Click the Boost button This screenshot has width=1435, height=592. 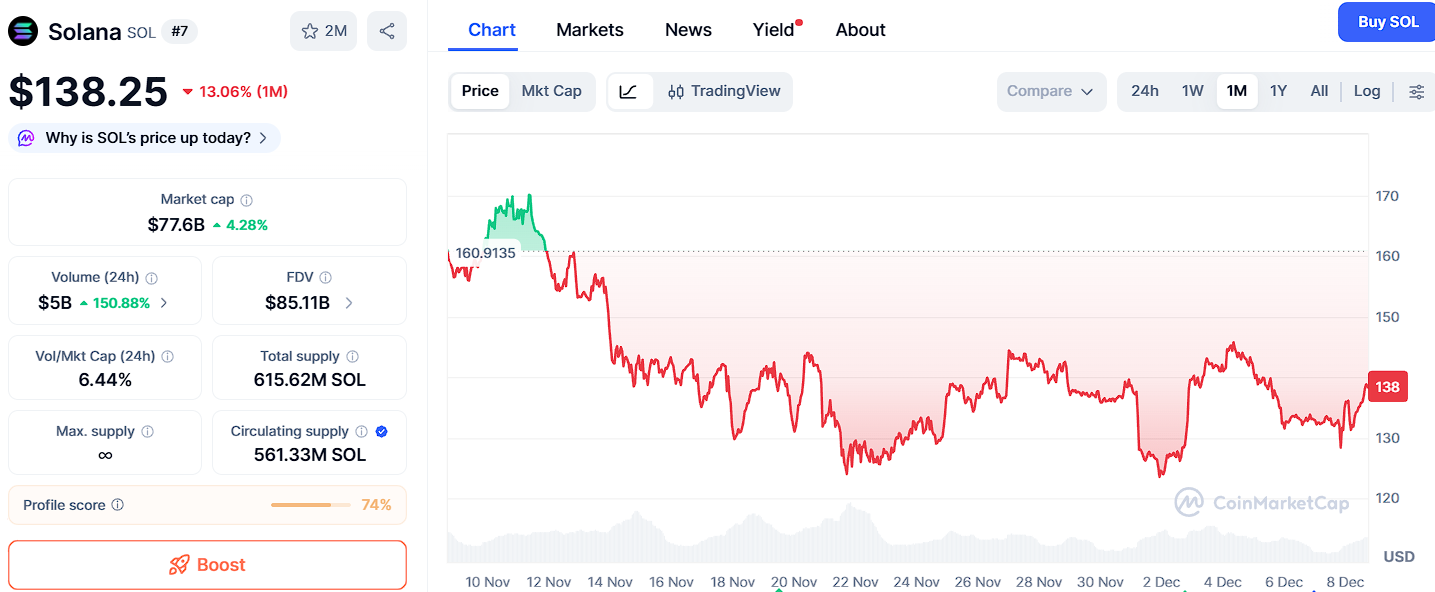coord(207,564)
